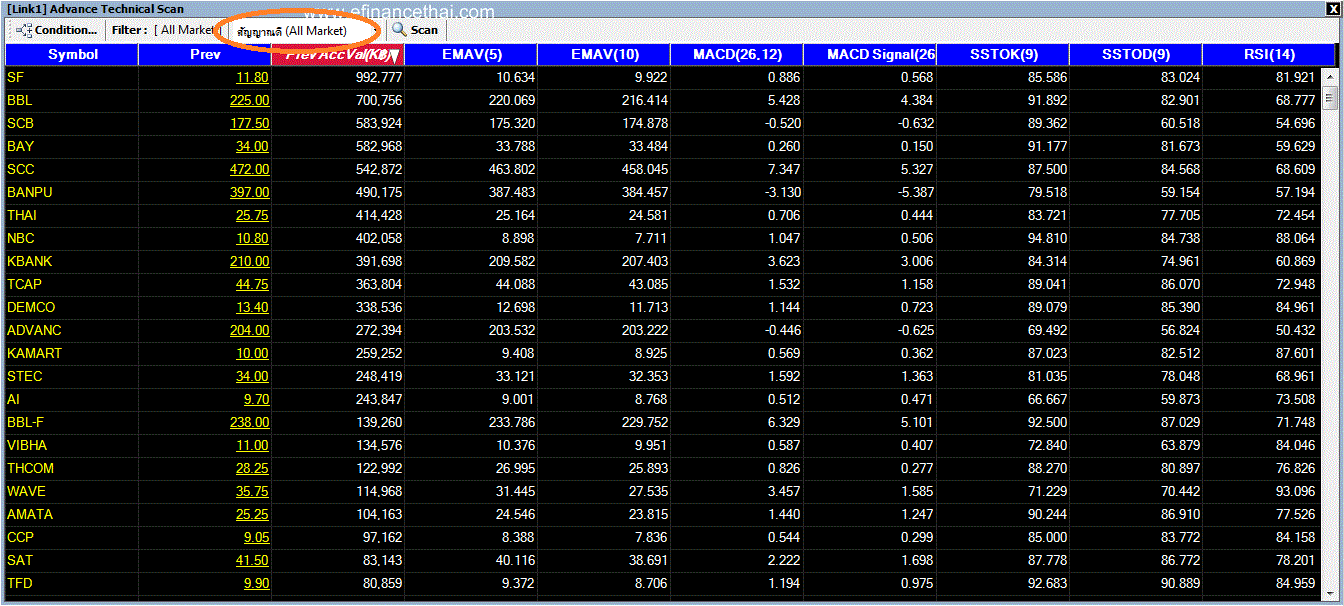Click the SSTOK value 94.810
Viewport: 1344px width, 606px height.
1047,238
